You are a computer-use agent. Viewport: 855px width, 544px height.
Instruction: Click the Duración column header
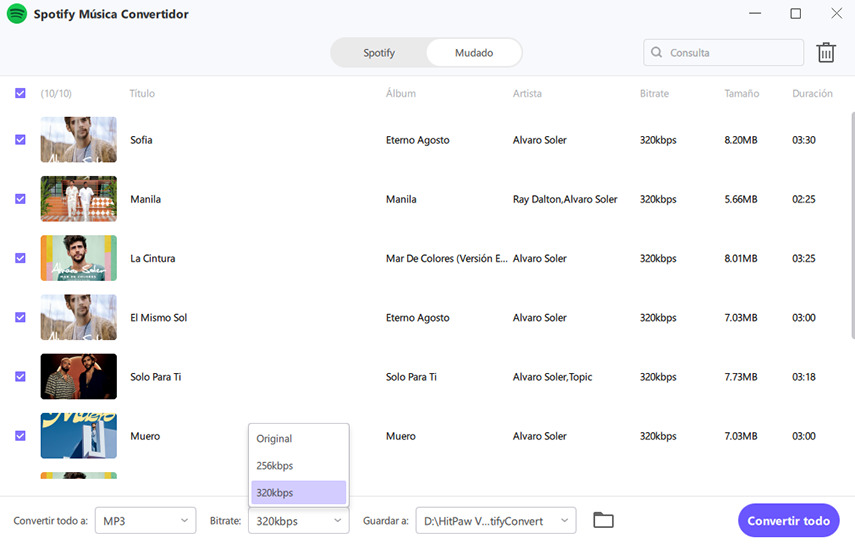(812, 93)
